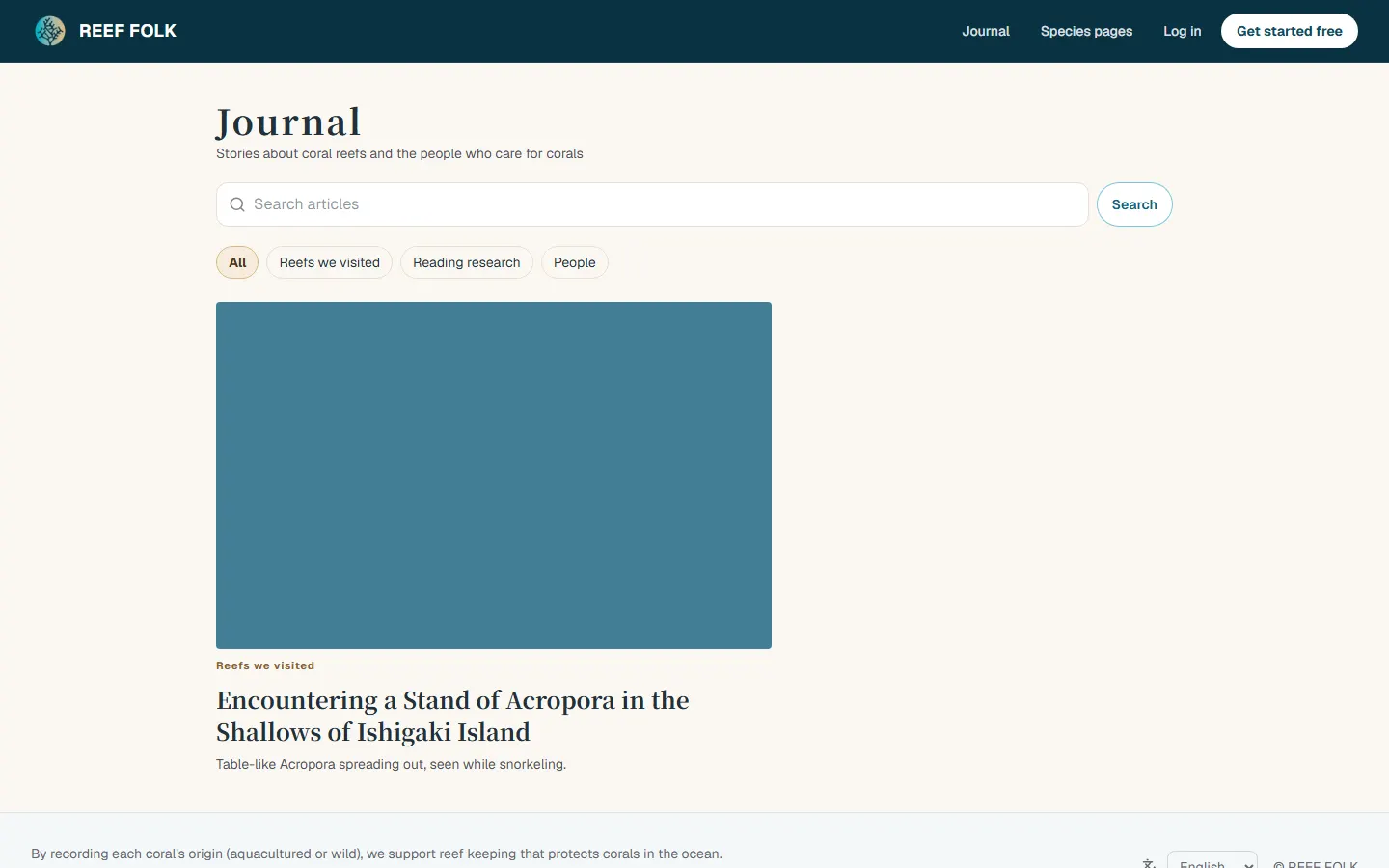This screenshot has width=1389, height=868.
Task: Click the small Reefs we visited label under the article image
Action: click(x=265, y=665)
